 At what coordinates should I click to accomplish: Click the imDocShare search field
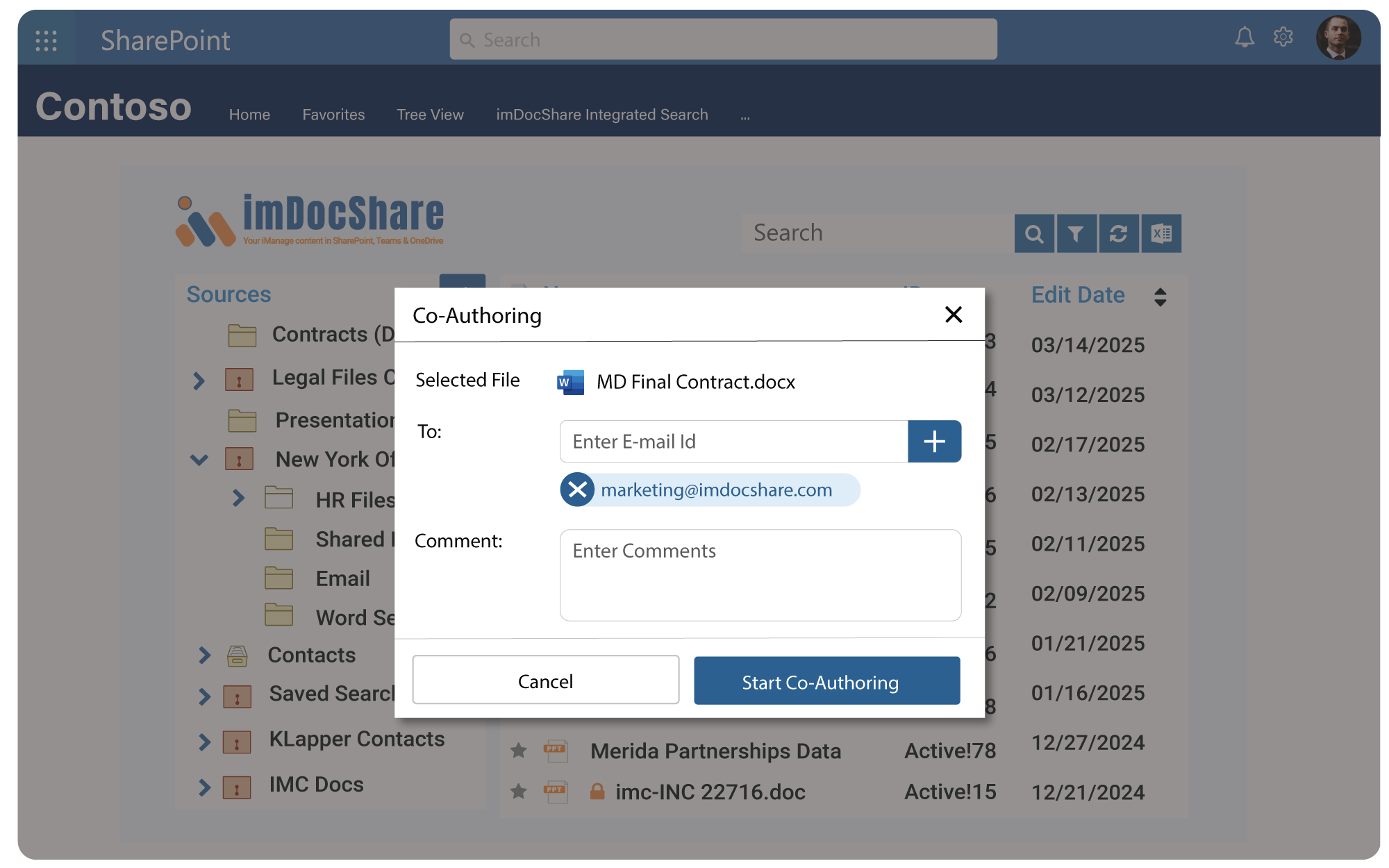click(x=877, y=233)
